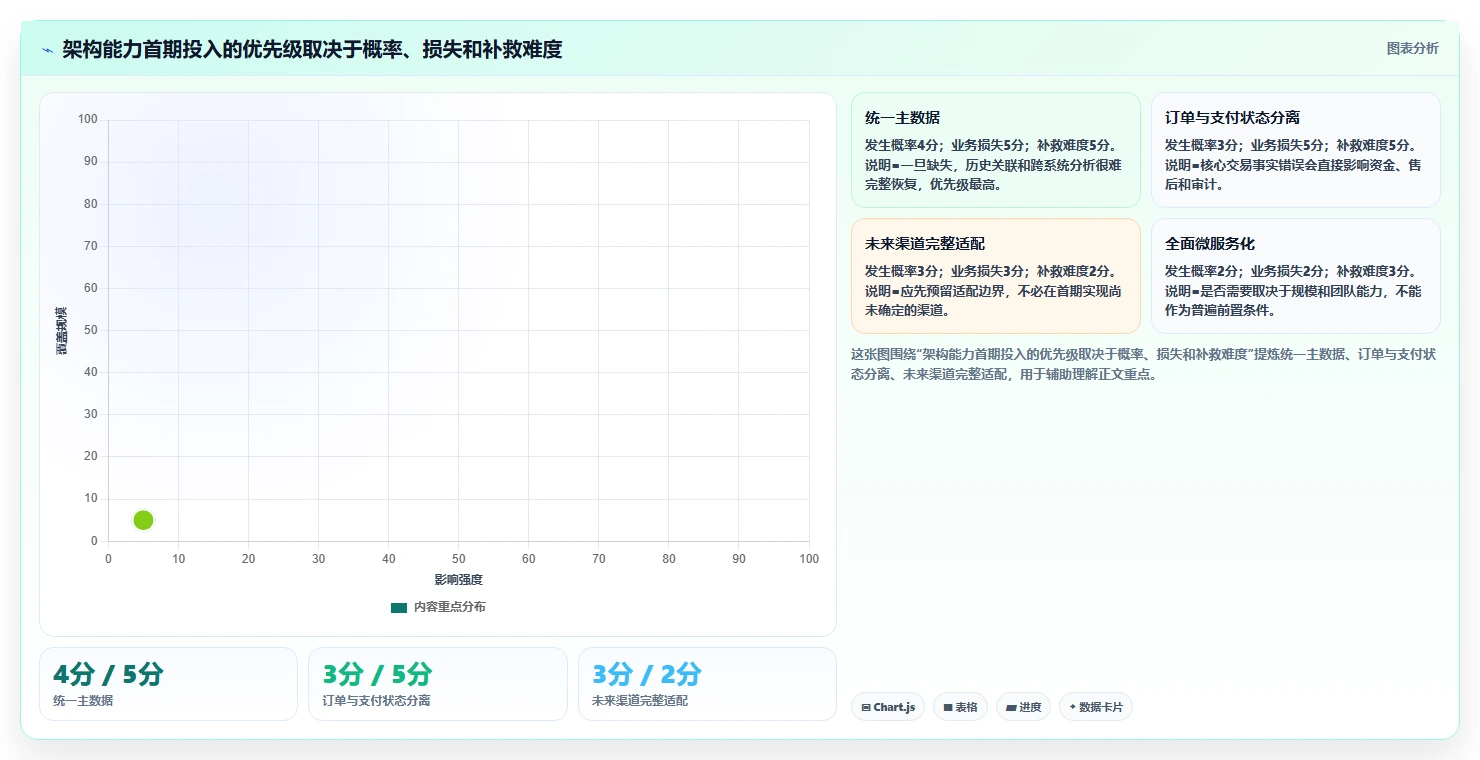The width and height of the screenshot is (1480, 760).
Task: Click the summary paragraph starting with 这张图围绕
Action: [x=1144, y=365]
